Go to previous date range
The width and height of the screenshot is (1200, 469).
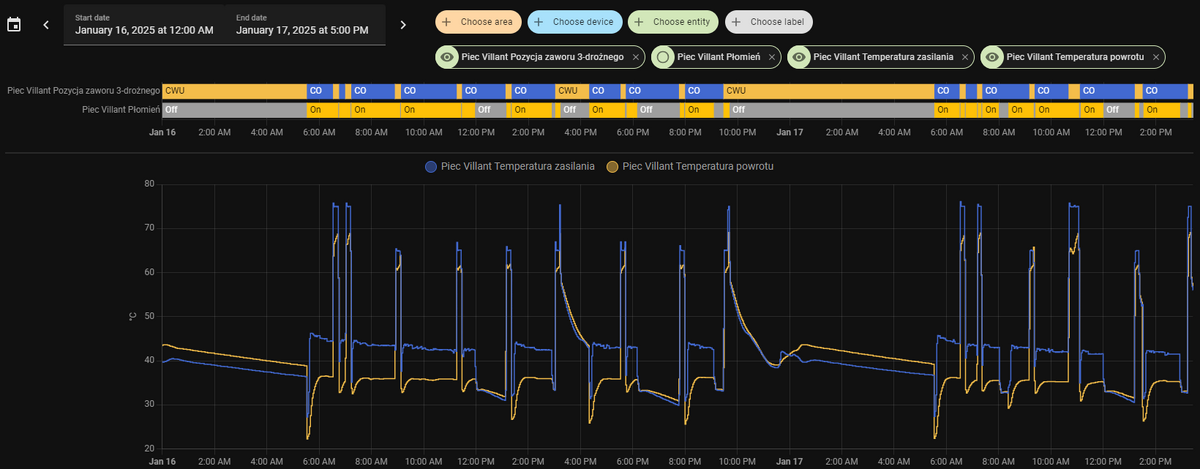point(46,24)
